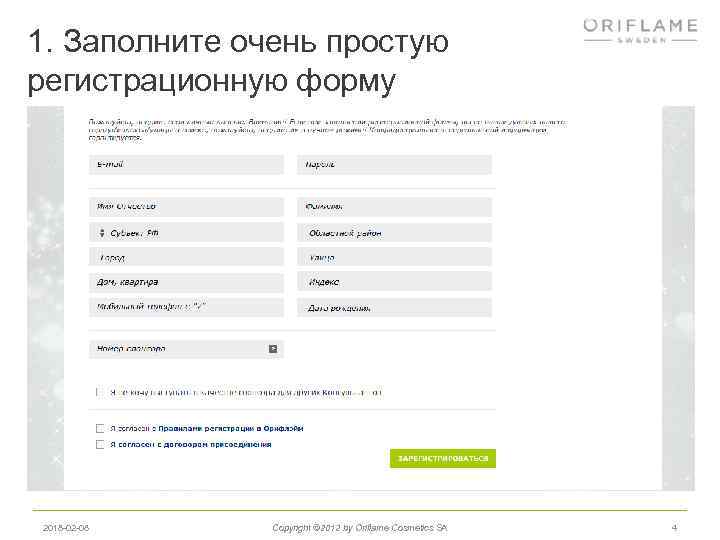Click the Мобильный телефон field
720x540 pixels.
(186, 307)
